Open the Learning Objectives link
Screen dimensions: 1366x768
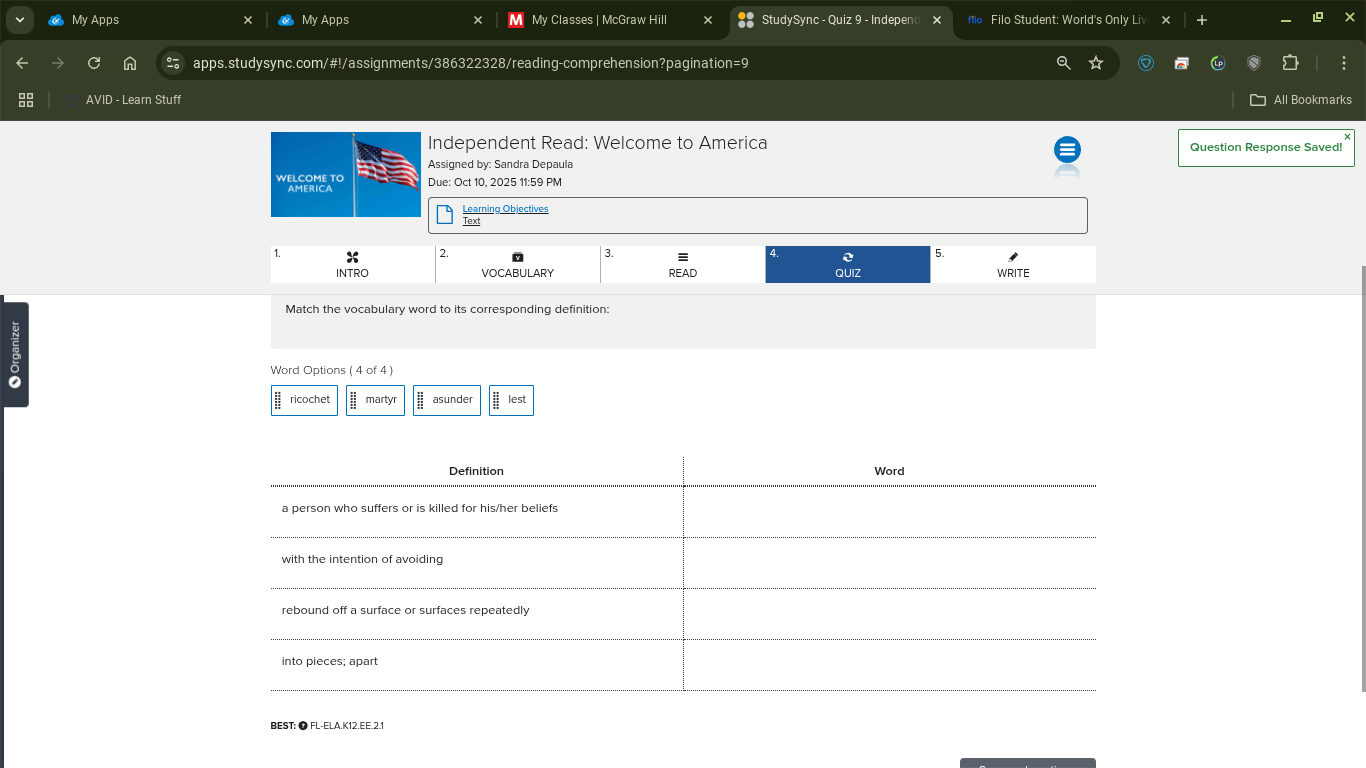(505, 209)
